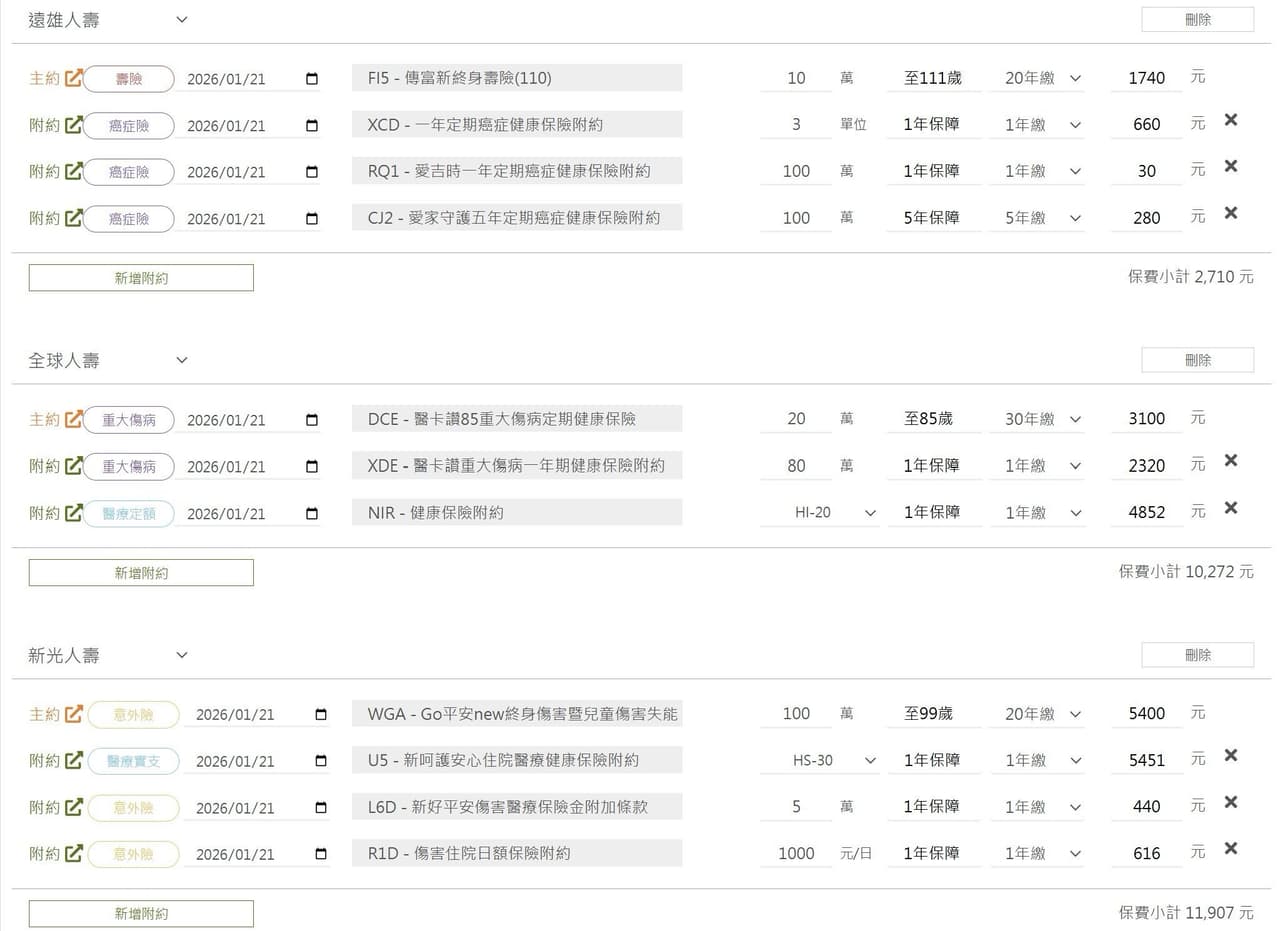Remove the R1D rider with its X icon
Screen dimensions: 1280x931
pyautogui.click(x=1231, y=848)
